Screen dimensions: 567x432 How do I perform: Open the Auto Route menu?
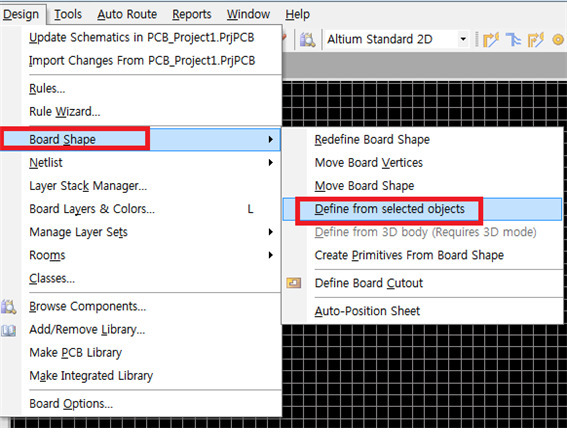coord(127,14)
